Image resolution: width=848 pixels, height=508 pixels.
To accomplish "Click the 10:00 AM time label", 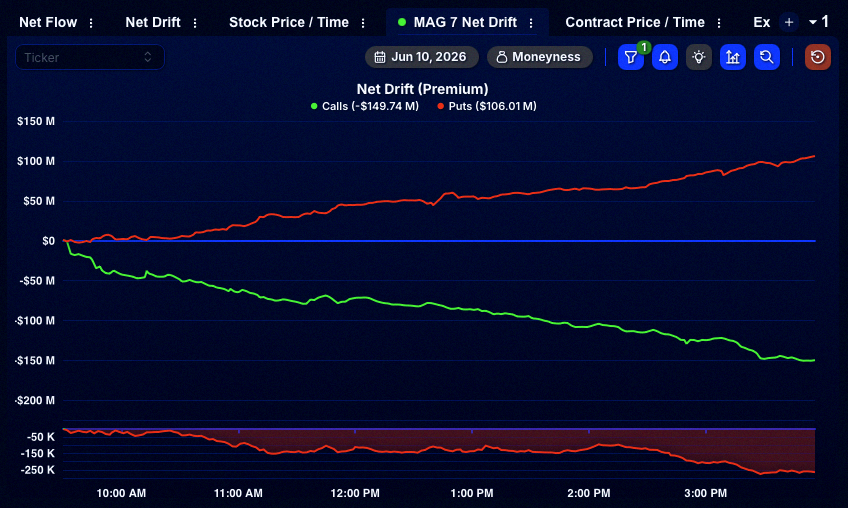I will click(121, 493).
